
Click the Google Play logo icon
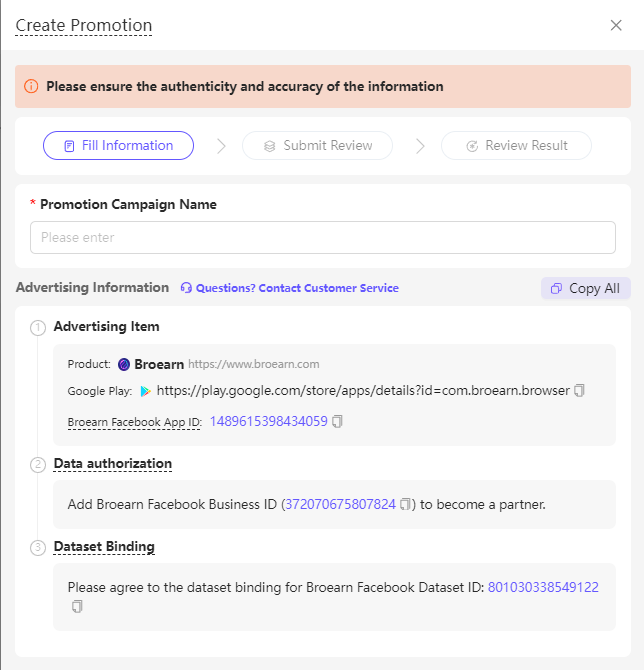coord(146,391)
